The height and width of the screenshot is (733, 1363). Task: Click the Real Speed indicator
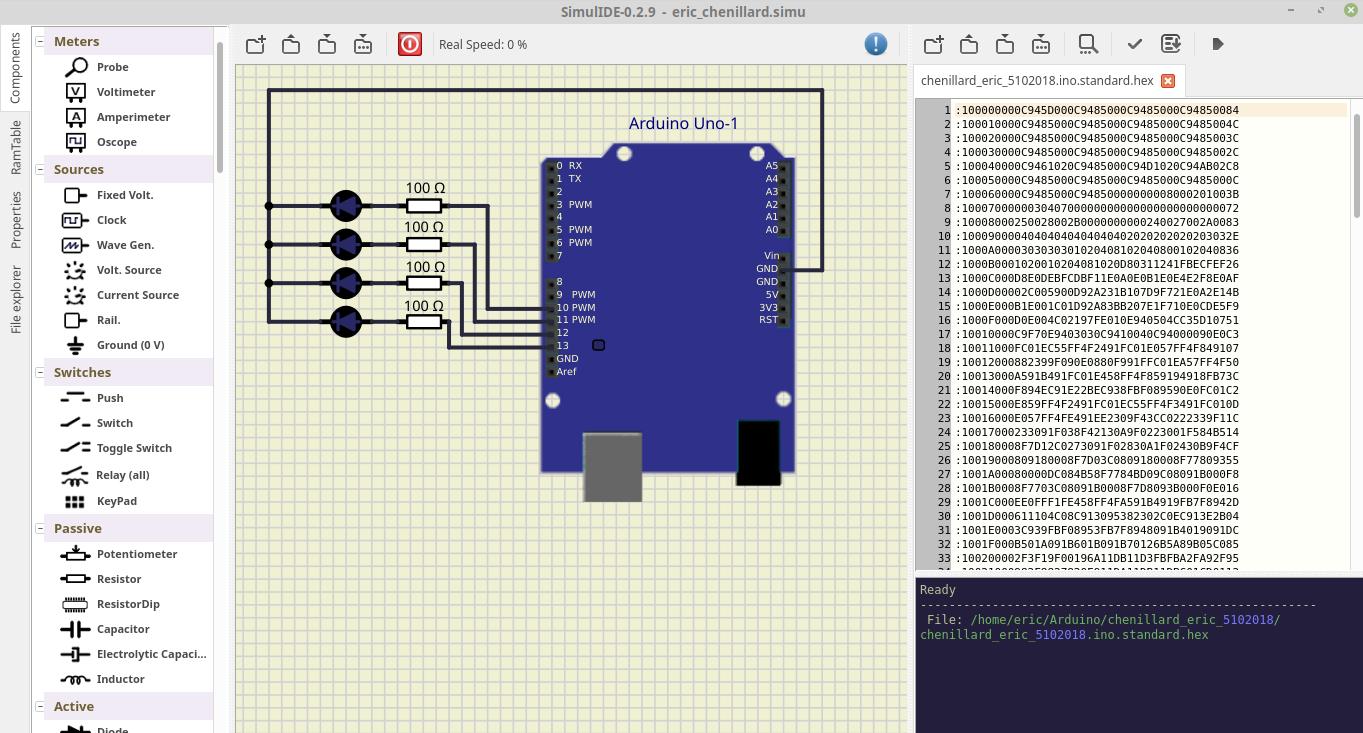[x=483, y=44]
